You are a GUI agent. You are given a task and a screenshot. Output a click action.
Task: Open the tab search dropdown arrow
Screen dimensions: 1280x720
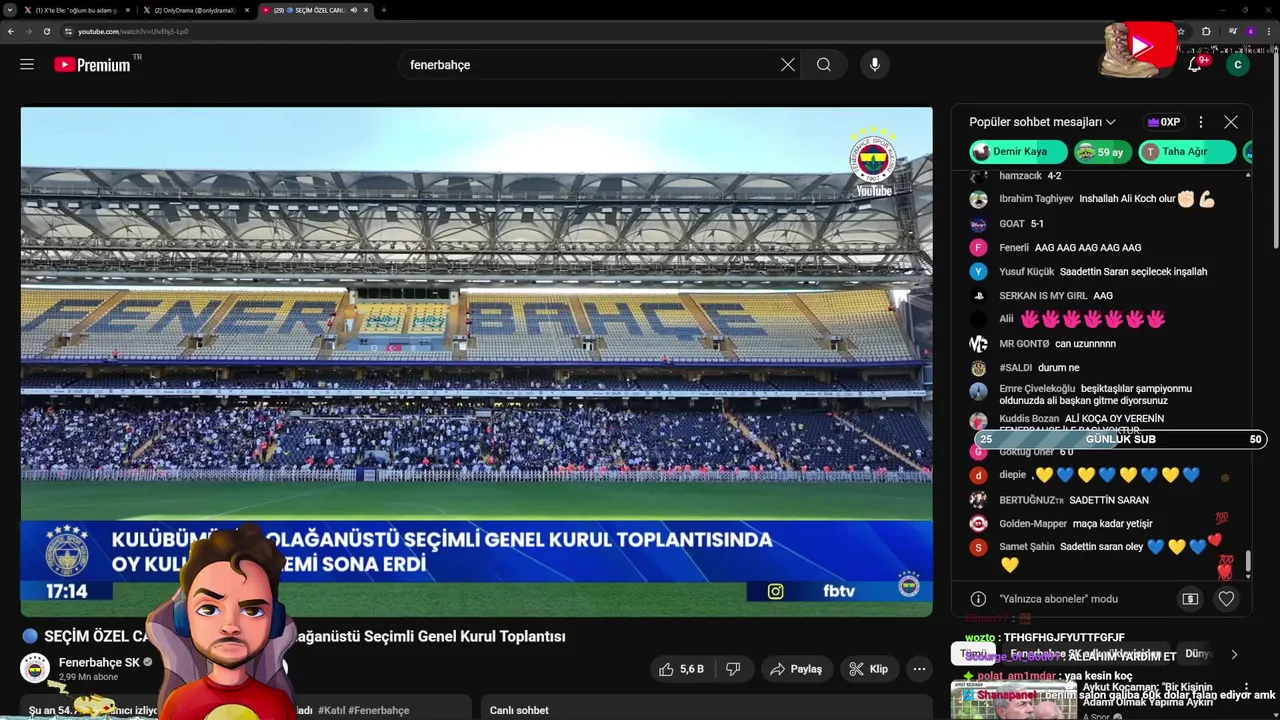click(9, 10)
